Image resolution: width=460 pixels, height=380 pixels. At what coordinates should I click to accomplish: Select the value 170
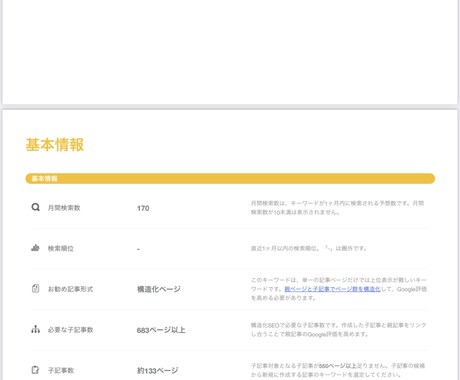143,208
